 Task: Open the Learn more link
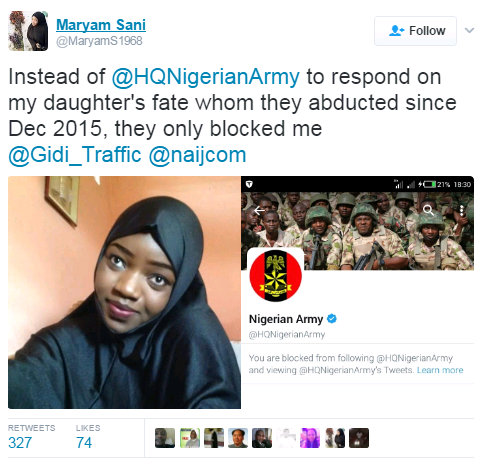coord(440,370)
